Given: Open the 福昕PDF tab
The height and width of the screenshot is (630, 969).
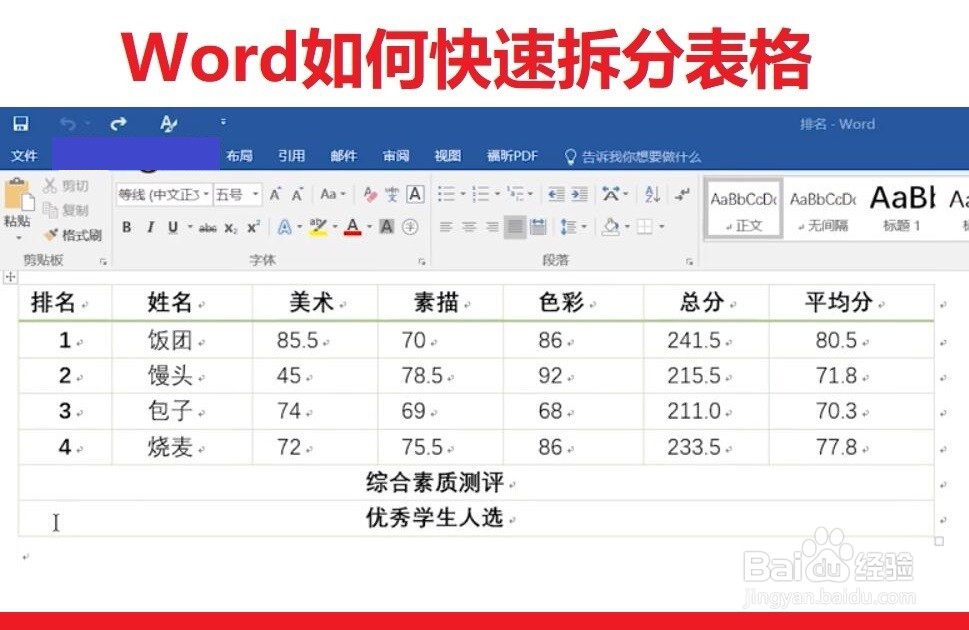Looking at the screenshot, I should pyautogui.click(x=512, y=156).
